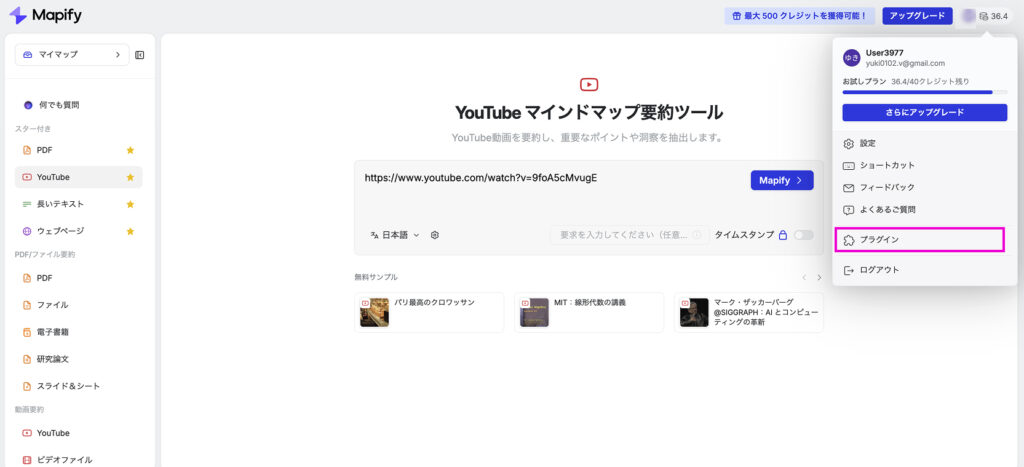Select プラグイン in the user menu
Image resolution: width=1024 pixels, height=467 pixels.
coord(918,240)
